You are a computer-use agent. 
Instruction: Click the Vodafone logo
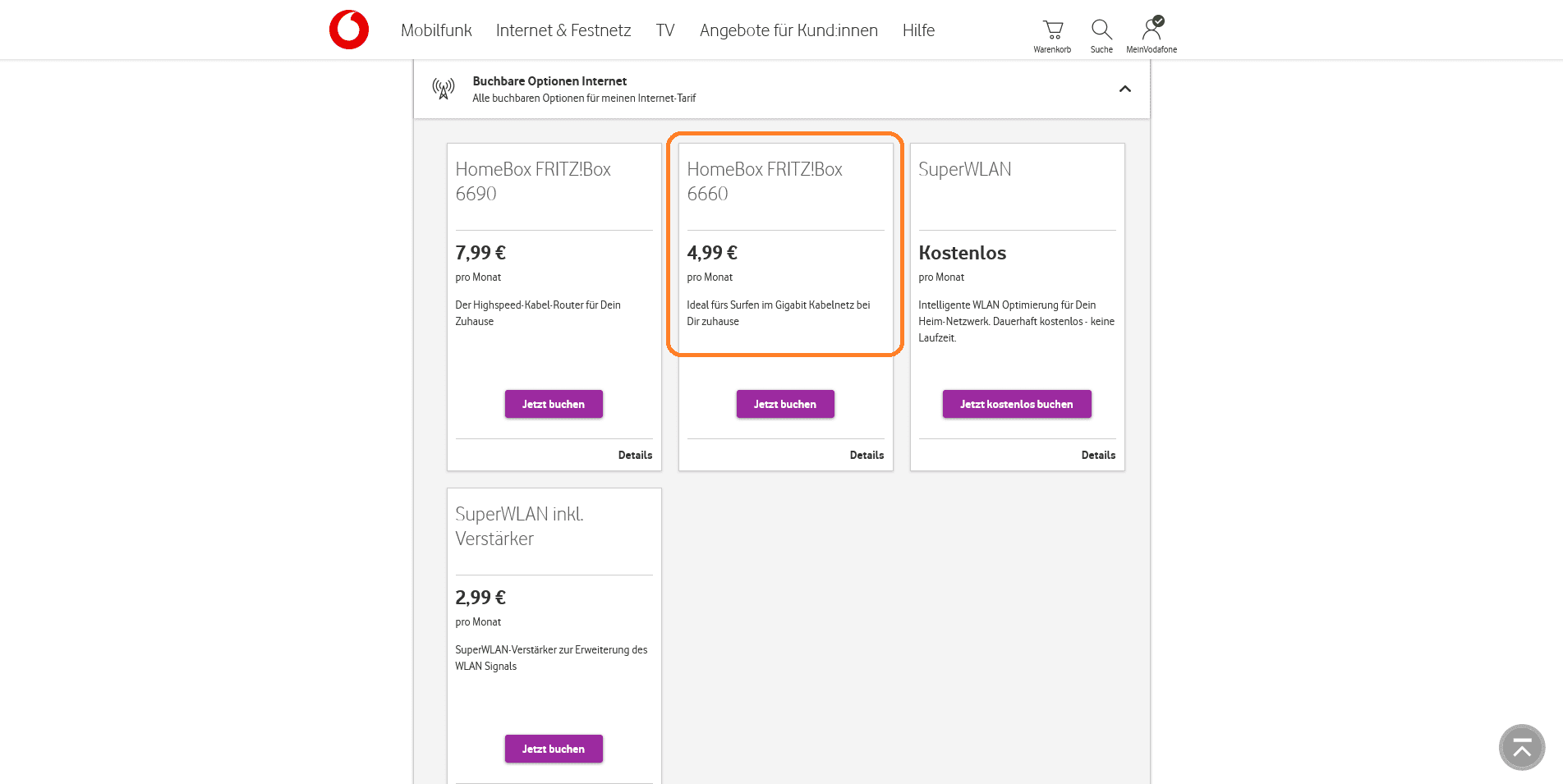pos(349,30)
